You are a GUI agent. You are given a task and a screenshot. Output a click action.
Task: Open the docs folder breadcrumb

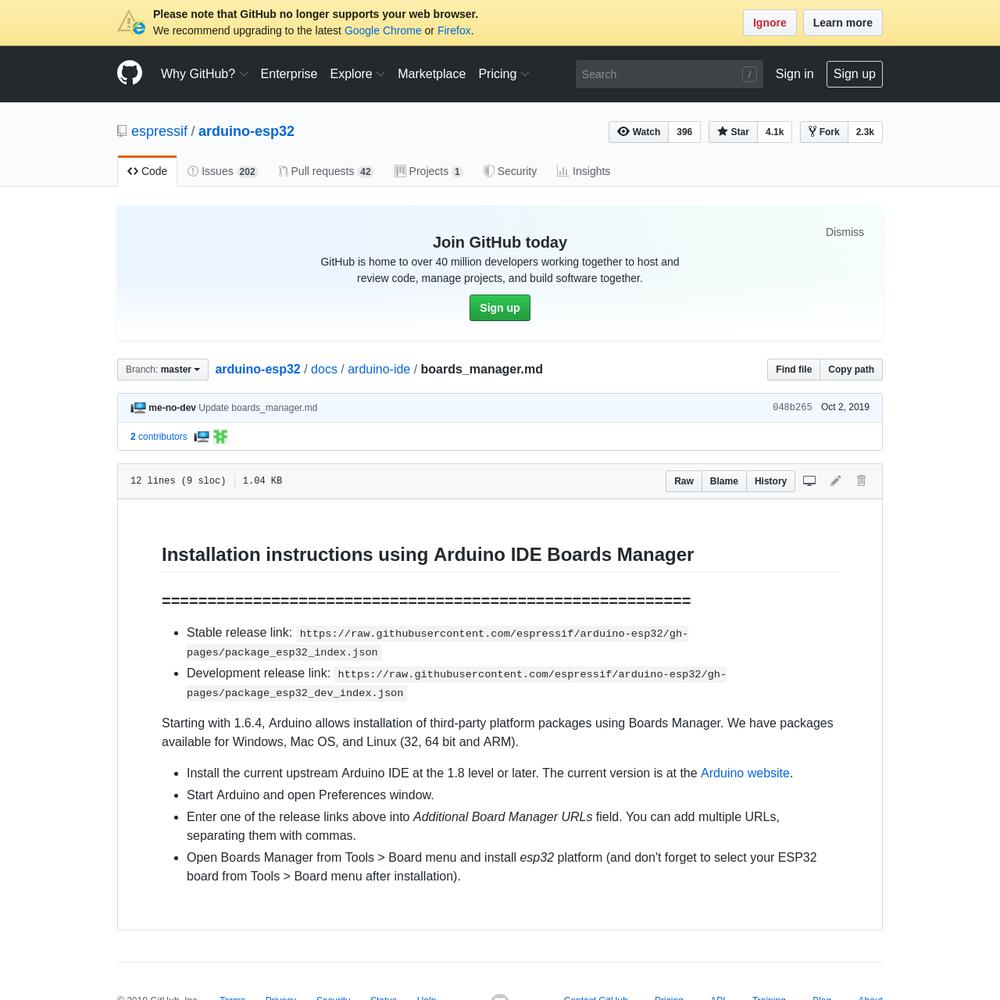(x=324, y=369)
